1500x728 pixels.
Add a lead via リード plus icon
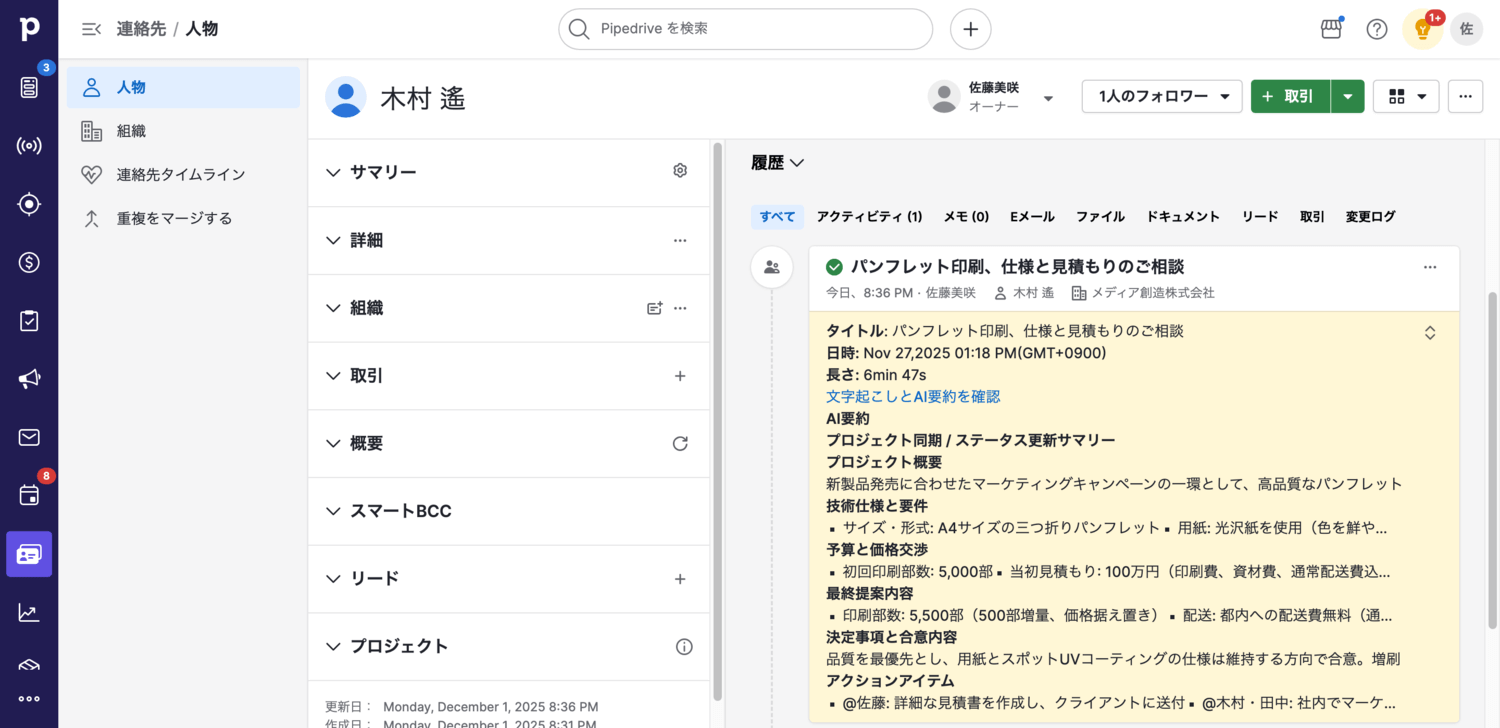[x=680, y=579]
